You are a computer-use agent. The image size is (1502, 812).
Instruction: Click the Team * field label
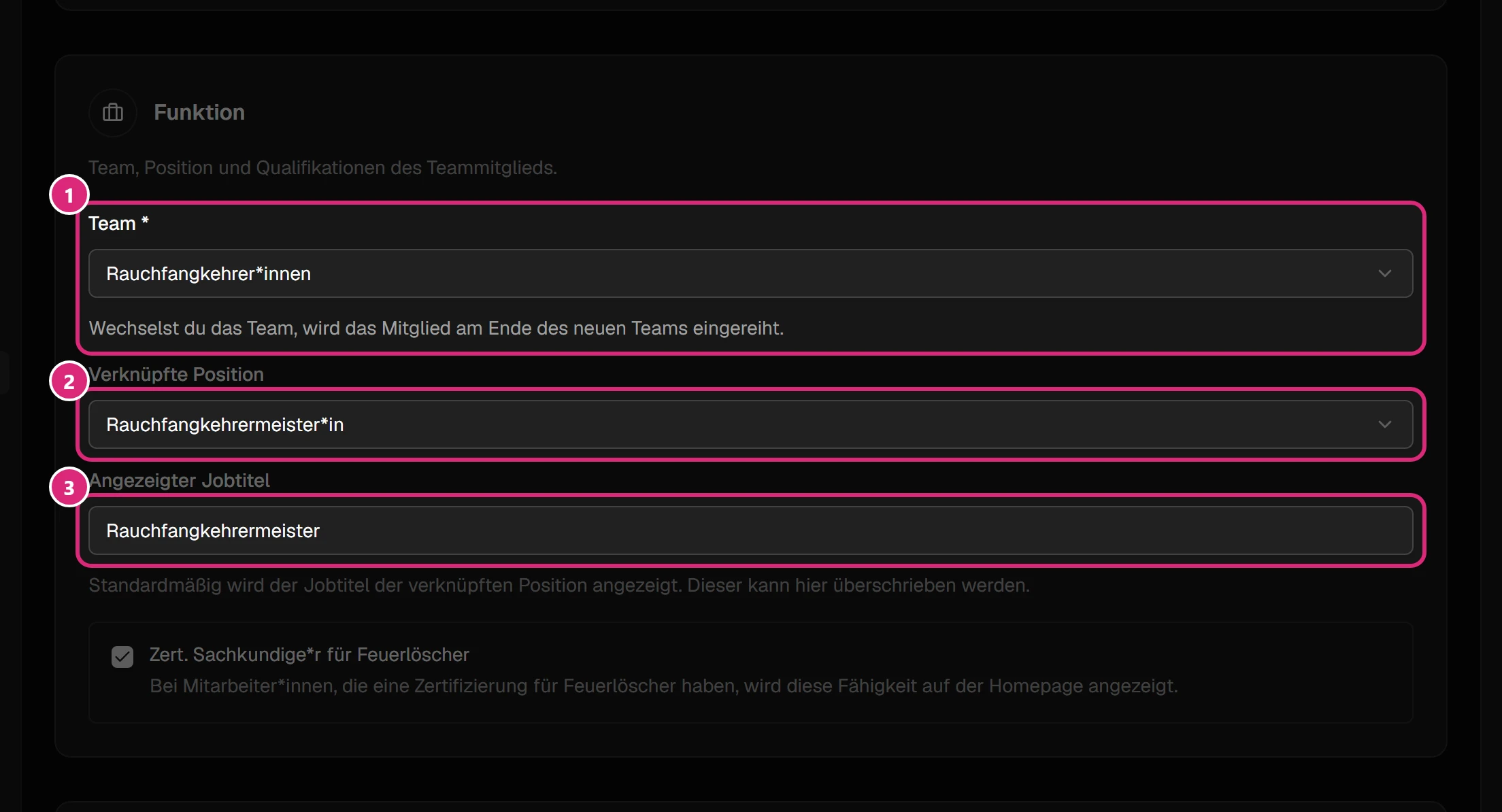click(119, 223)
